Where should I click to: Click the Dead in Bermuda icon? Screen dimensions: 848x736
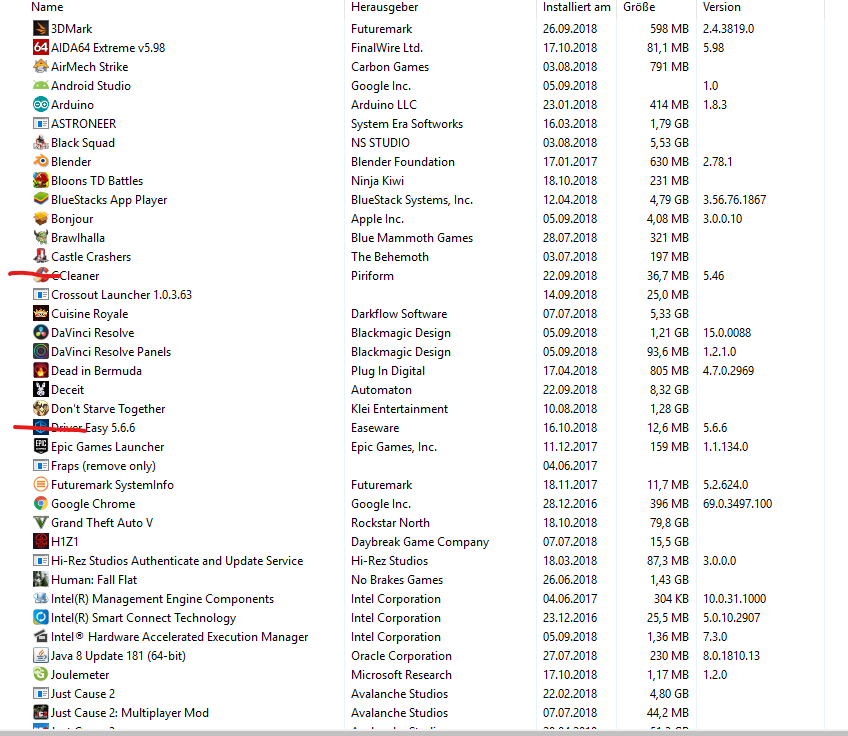click(41, 370)
